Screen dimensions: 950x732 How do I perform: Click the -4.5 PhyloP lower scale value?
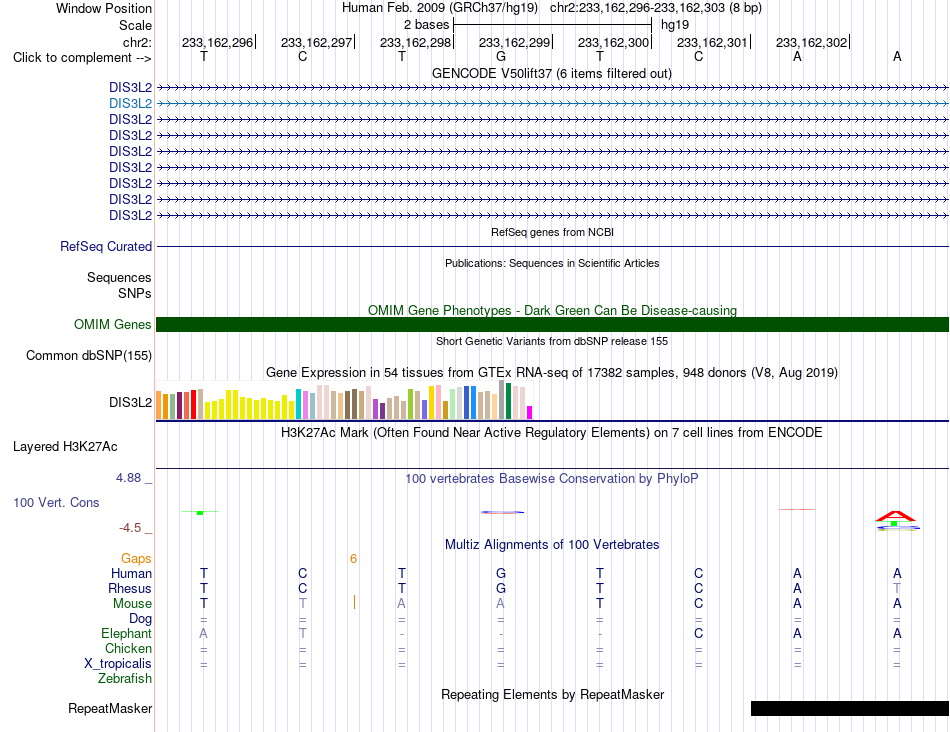[x=130, y=528]
